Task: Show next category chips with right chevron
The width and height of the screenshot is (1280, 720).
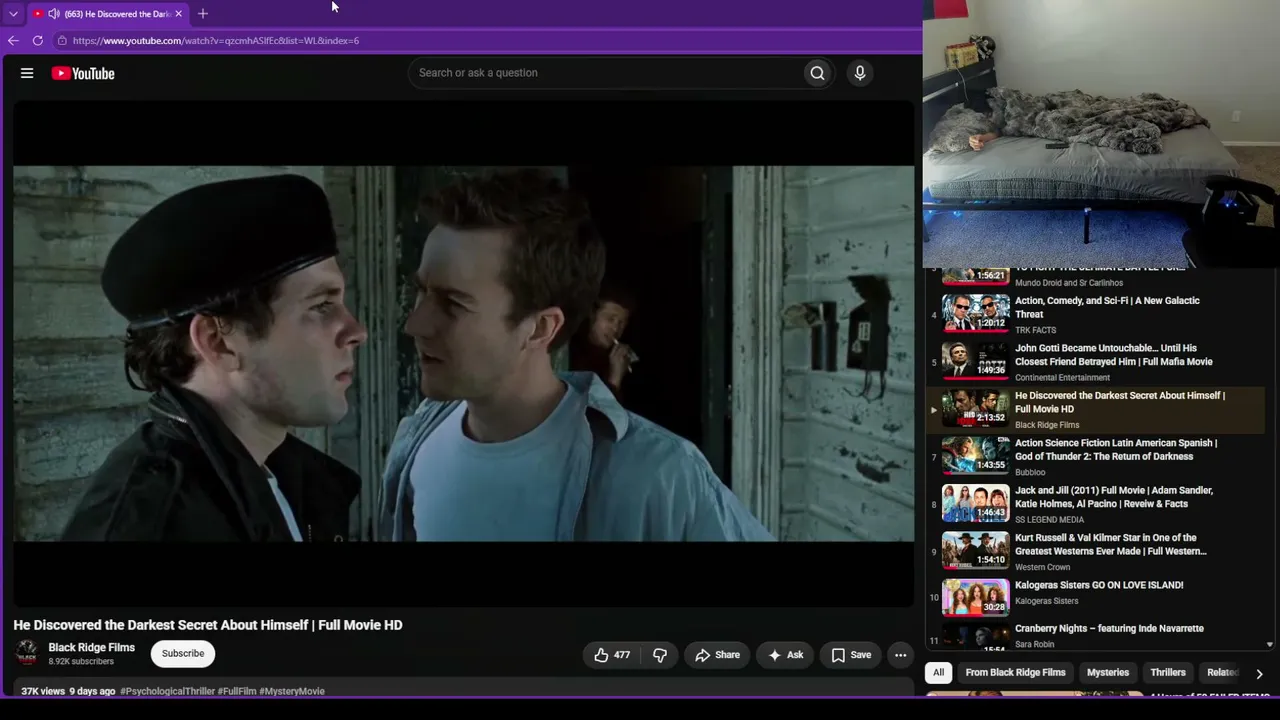Action: pyautogui.click(x=1259, y=673)
